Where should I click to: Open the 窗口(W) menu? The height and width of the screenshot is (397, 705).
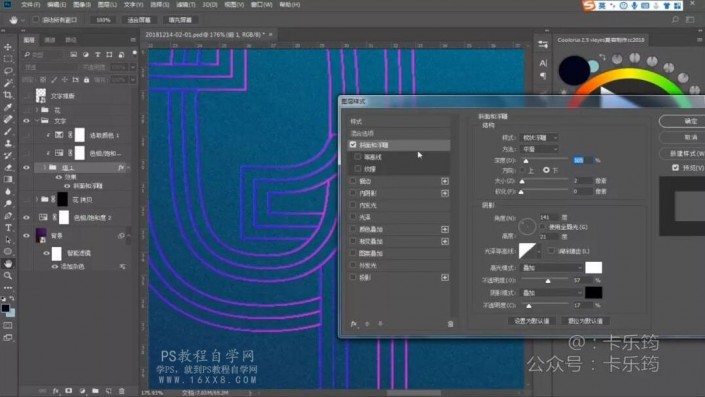click(262, 4)
